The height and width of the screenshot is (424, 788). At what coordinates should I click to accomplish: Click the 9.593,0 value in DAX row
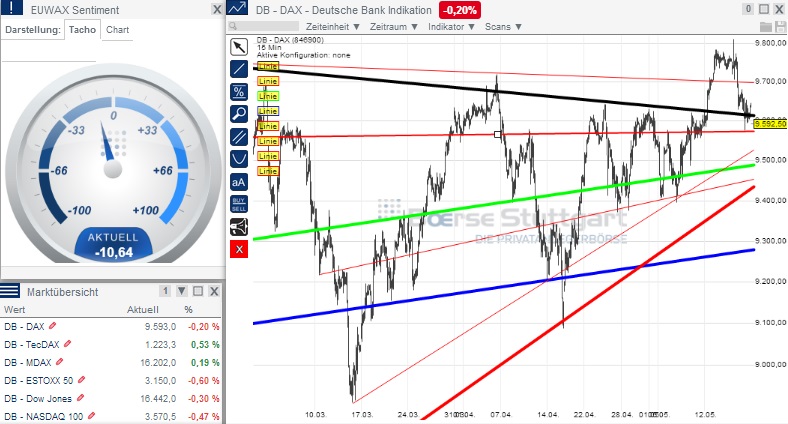(160, 327)
